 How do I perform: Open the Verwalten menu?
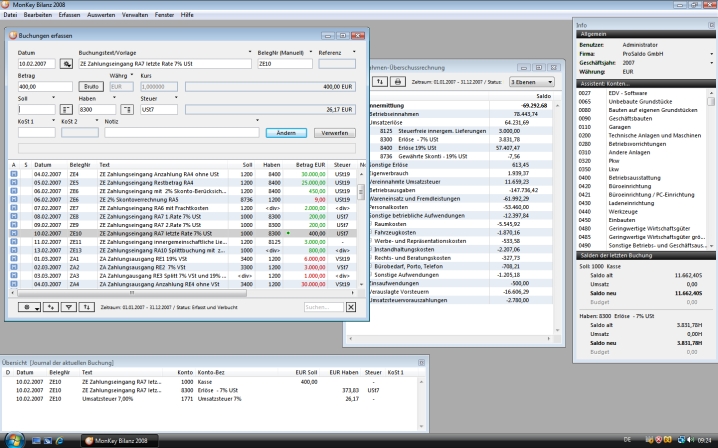[137, 16]
